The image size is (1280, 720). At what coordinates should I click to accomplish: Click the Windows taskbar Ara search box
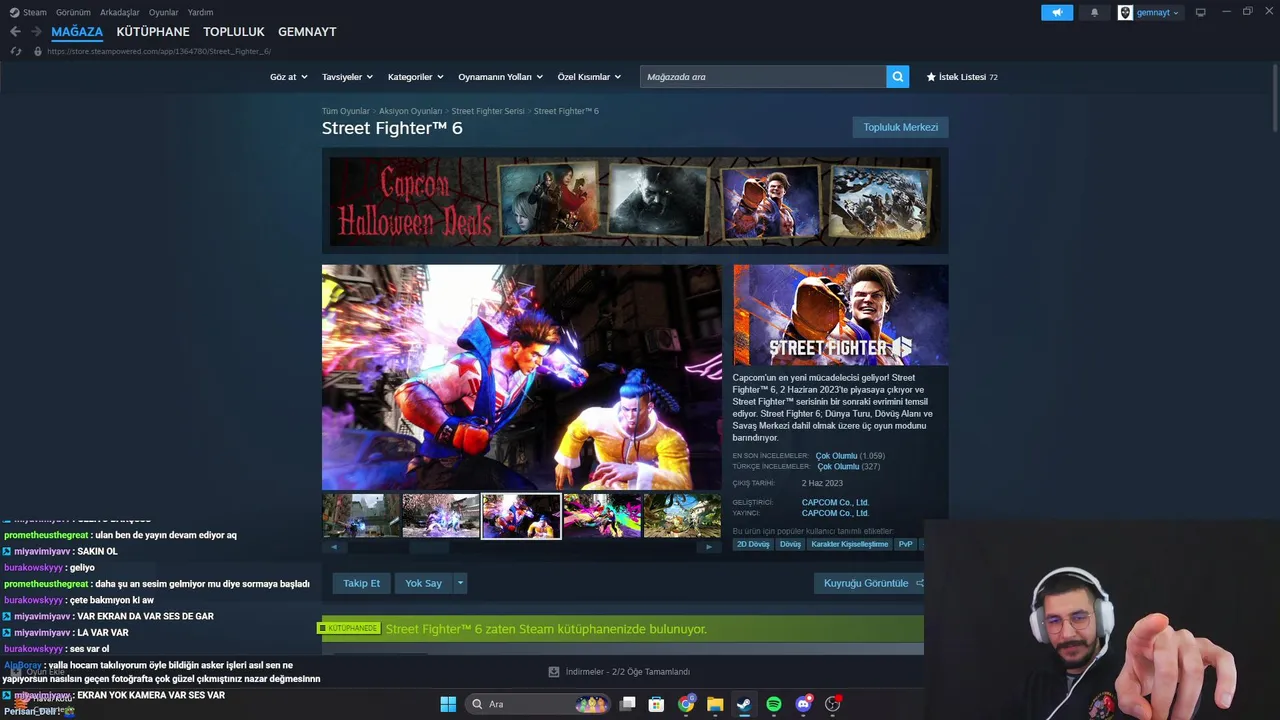pos(540,704)
